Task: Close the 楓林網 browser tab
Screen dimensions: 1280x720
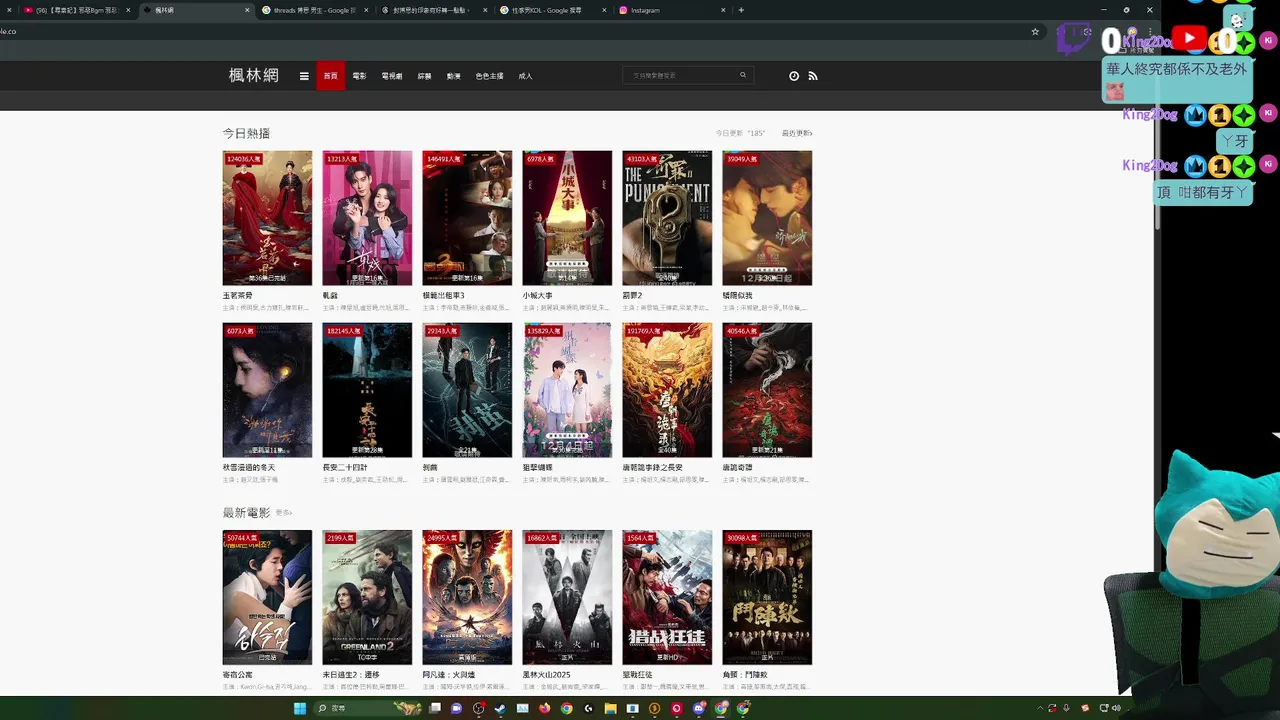Action: tap(247, 10)
